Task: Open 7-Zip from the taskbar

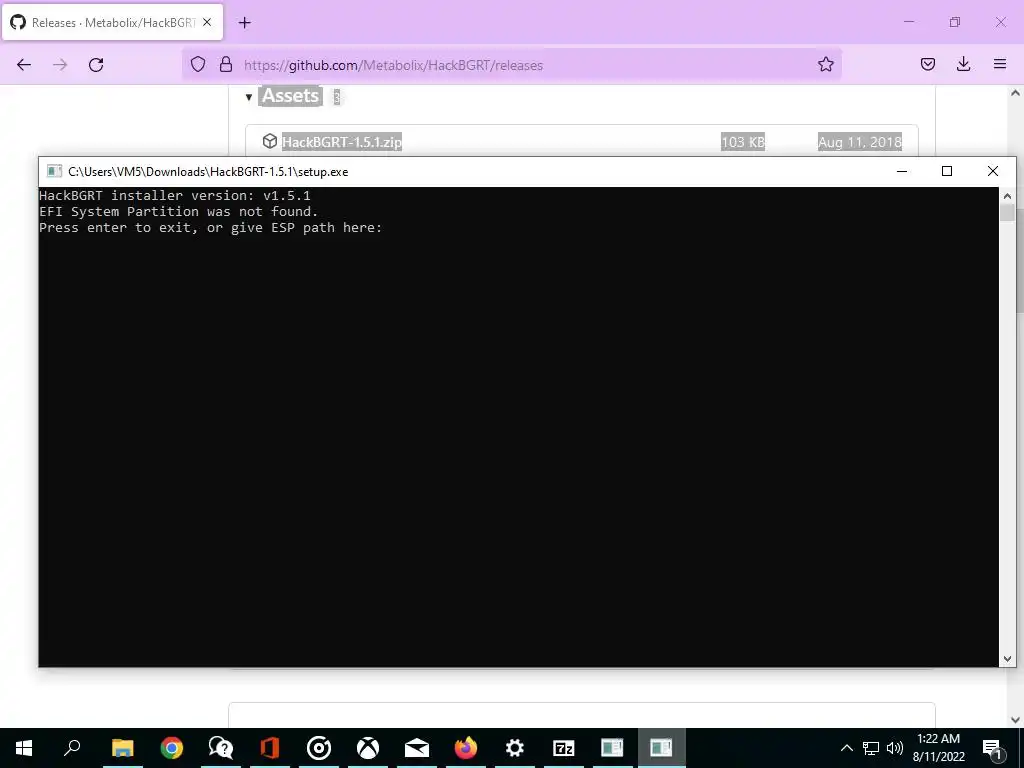Action: 563,748
